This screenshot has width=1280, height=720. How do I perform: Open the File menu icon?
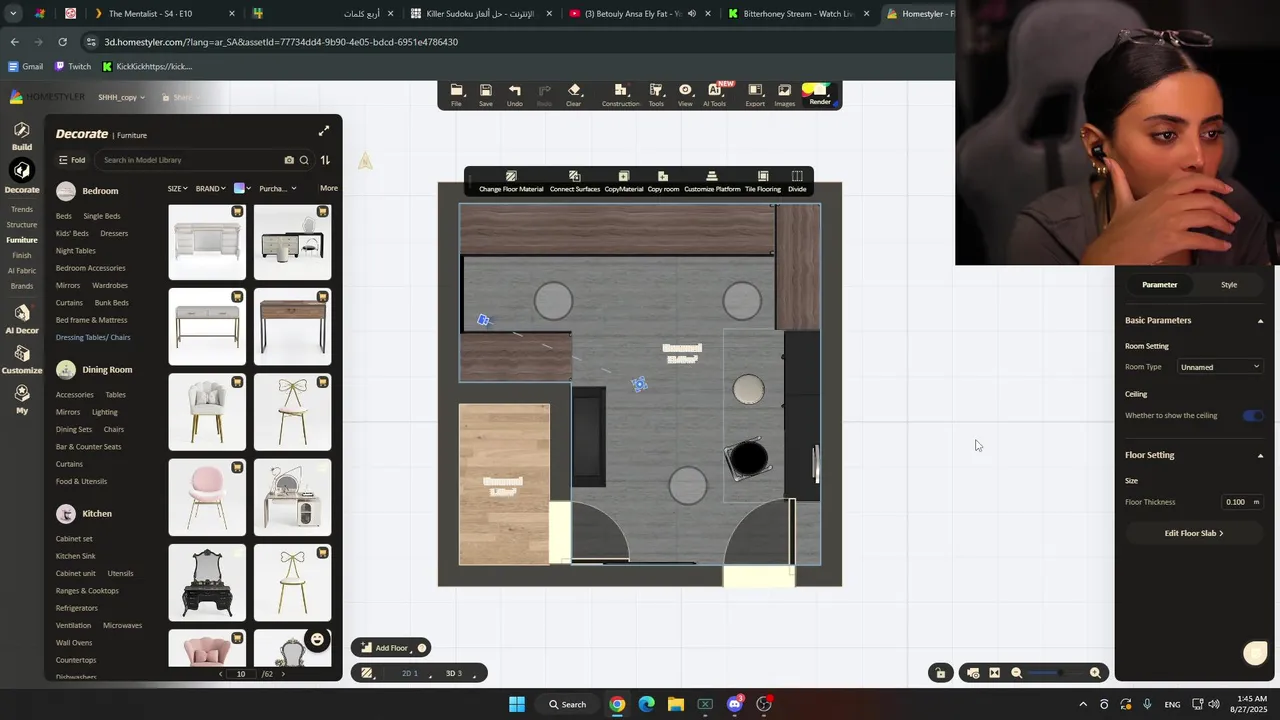[x=456, y=95]
